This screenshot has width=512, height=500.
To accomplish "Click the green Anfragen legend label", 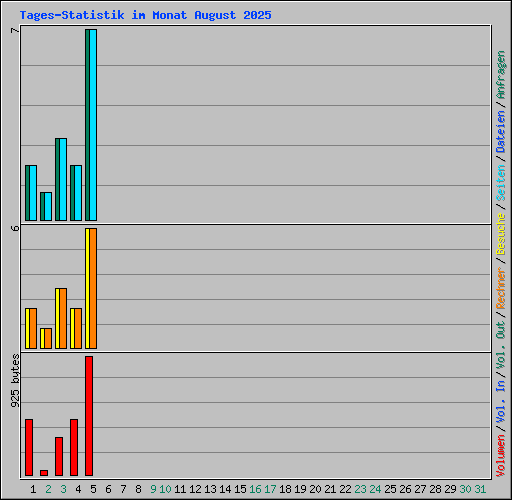I will click(501, 75).
